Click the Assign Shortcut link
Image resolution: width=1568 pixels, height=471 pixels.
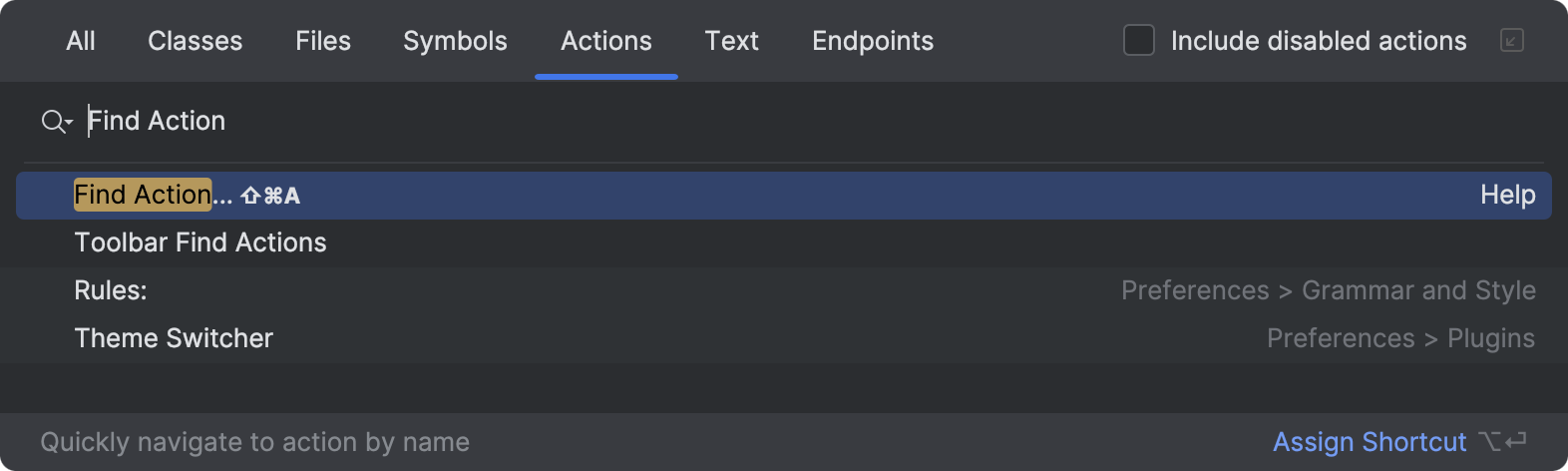tap(1370, 442)
